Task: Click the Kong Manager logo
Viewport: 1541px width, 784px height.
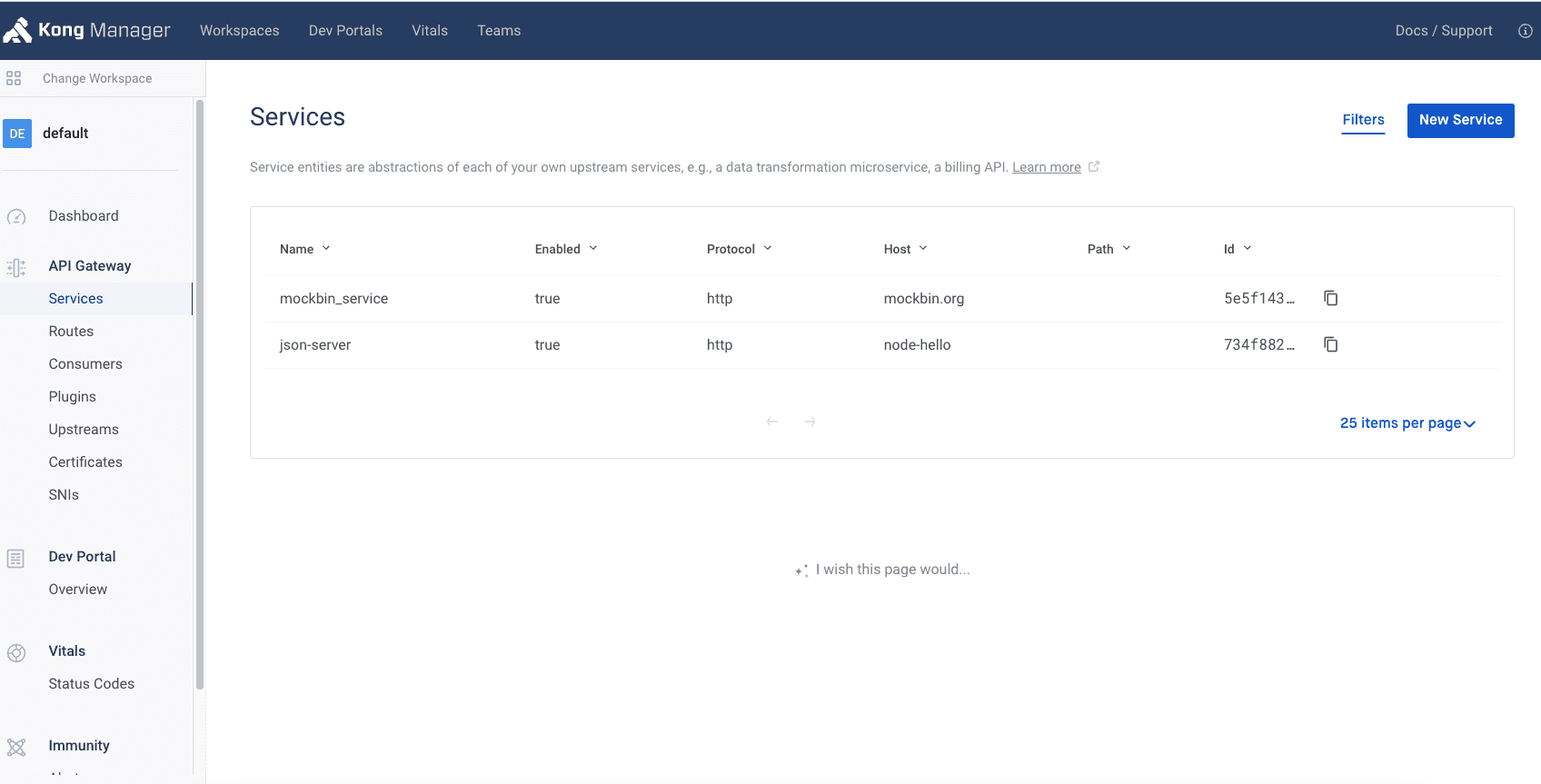Action: point(86,30)
